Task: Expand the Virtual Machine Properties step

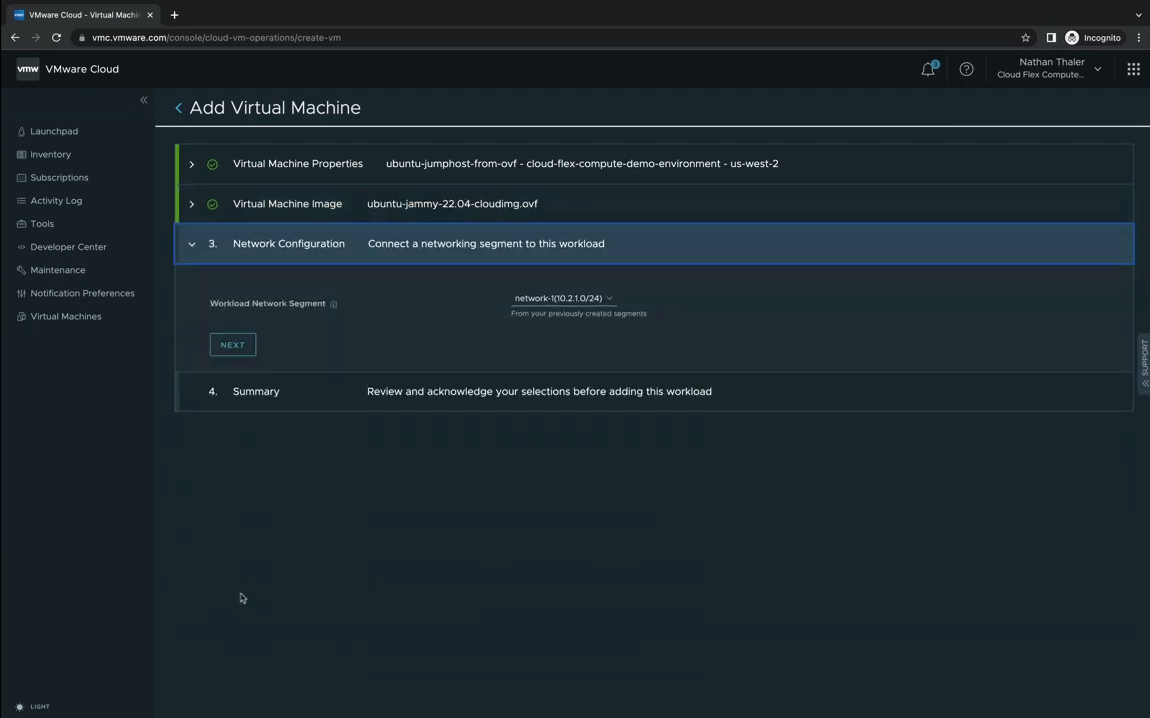Action: pyautogui.click(x=191, y=164)
